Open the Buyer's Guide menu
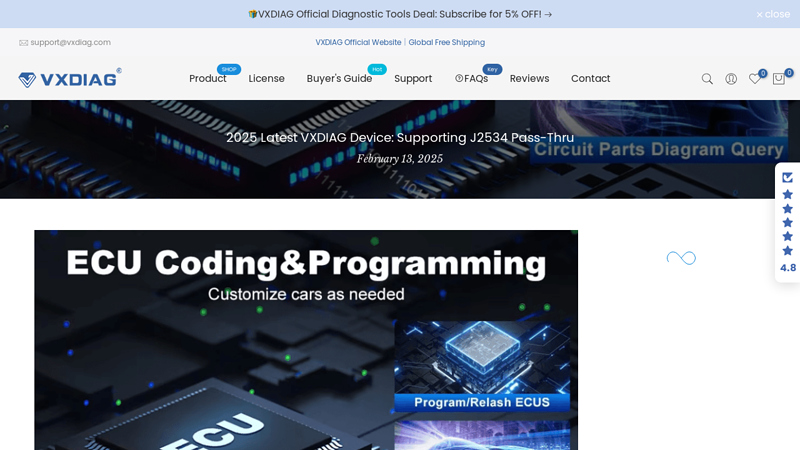Image resolution: width=800 pixels, height=450 pixels. [x=339, y=79]
